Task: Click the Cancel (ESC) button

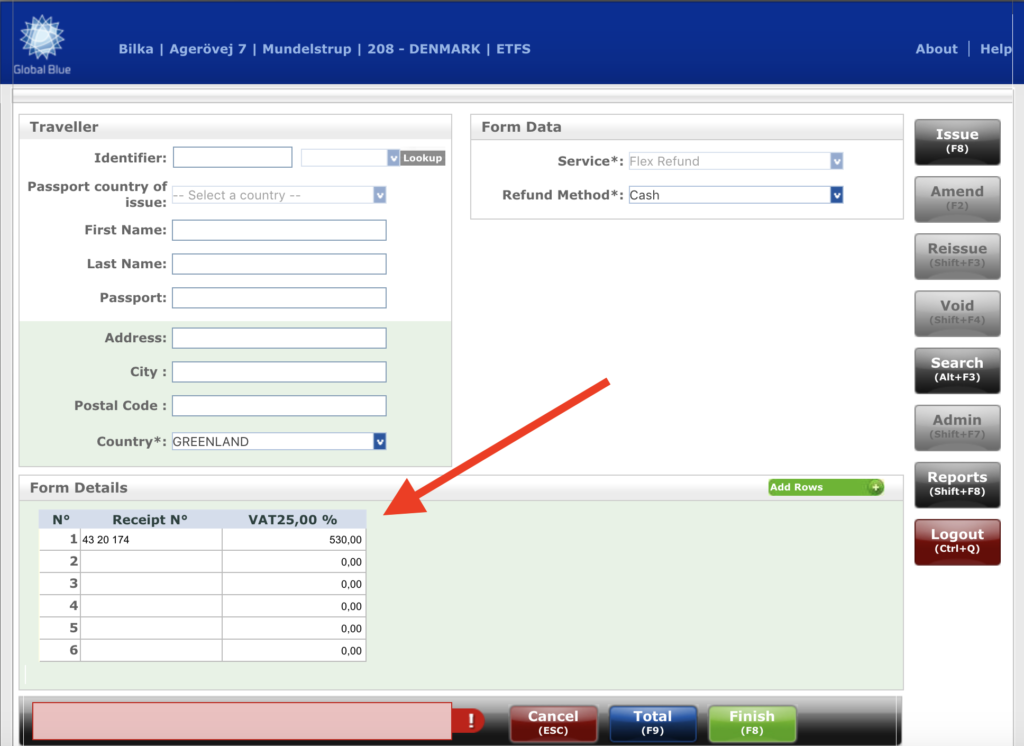Action: (x=553, y=722)
